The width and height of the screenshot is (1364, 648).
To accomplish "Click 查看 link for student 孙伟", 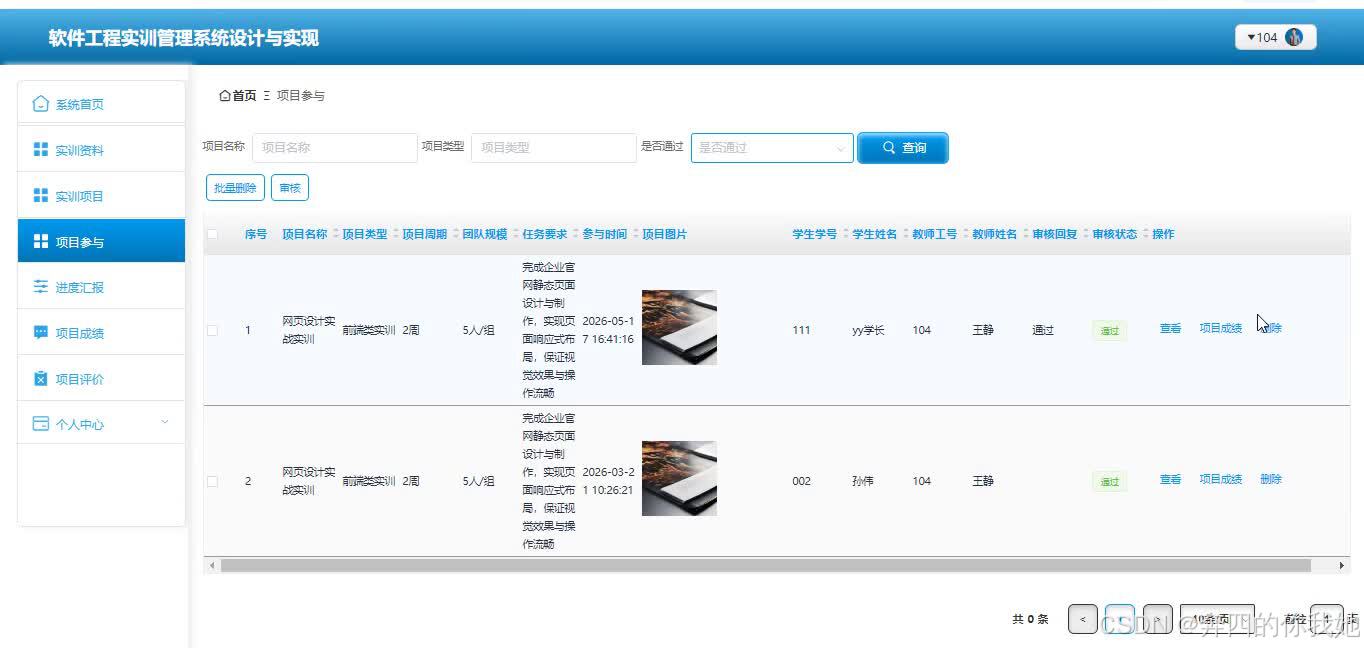I will (x=1170, y=480).
